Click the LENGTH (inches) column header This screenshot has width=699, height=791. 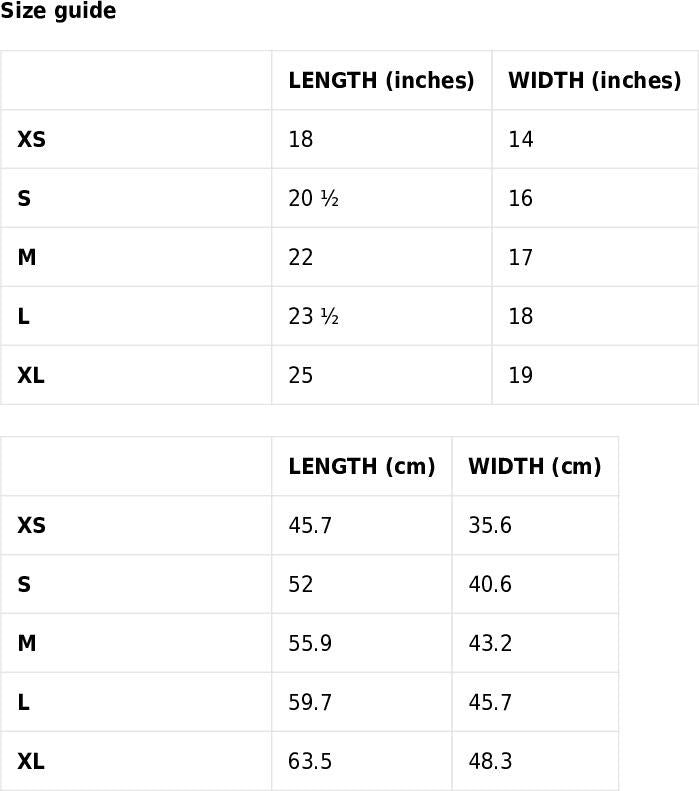point(381,80)
